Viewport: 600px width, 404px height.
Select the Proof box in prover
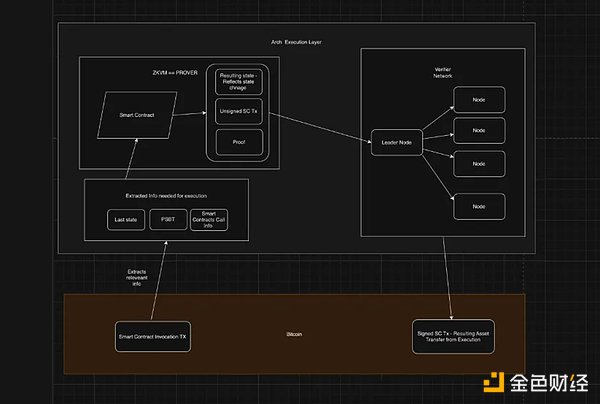[x=239, y=142]
